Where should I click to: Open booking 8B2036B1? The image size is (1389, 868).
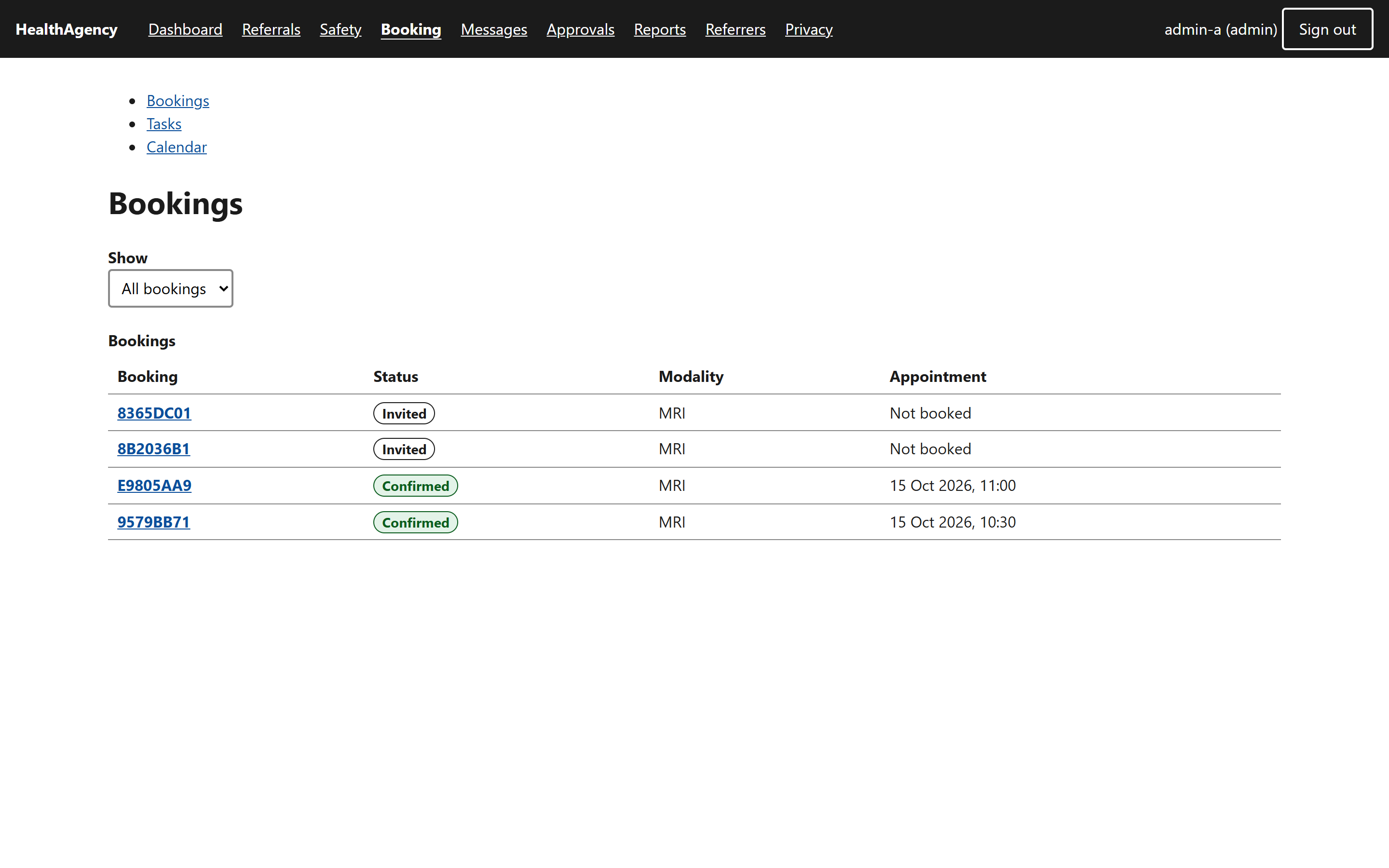153,448
